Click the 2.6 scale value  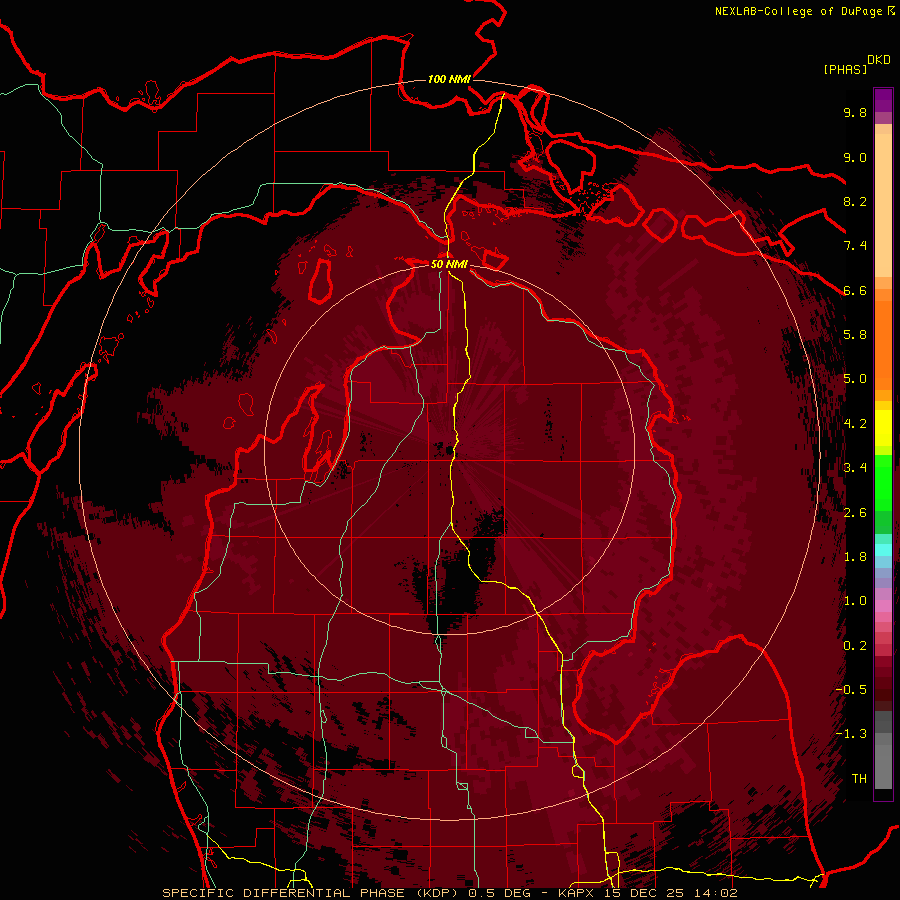pyautogui.click(x=855, y=513)
